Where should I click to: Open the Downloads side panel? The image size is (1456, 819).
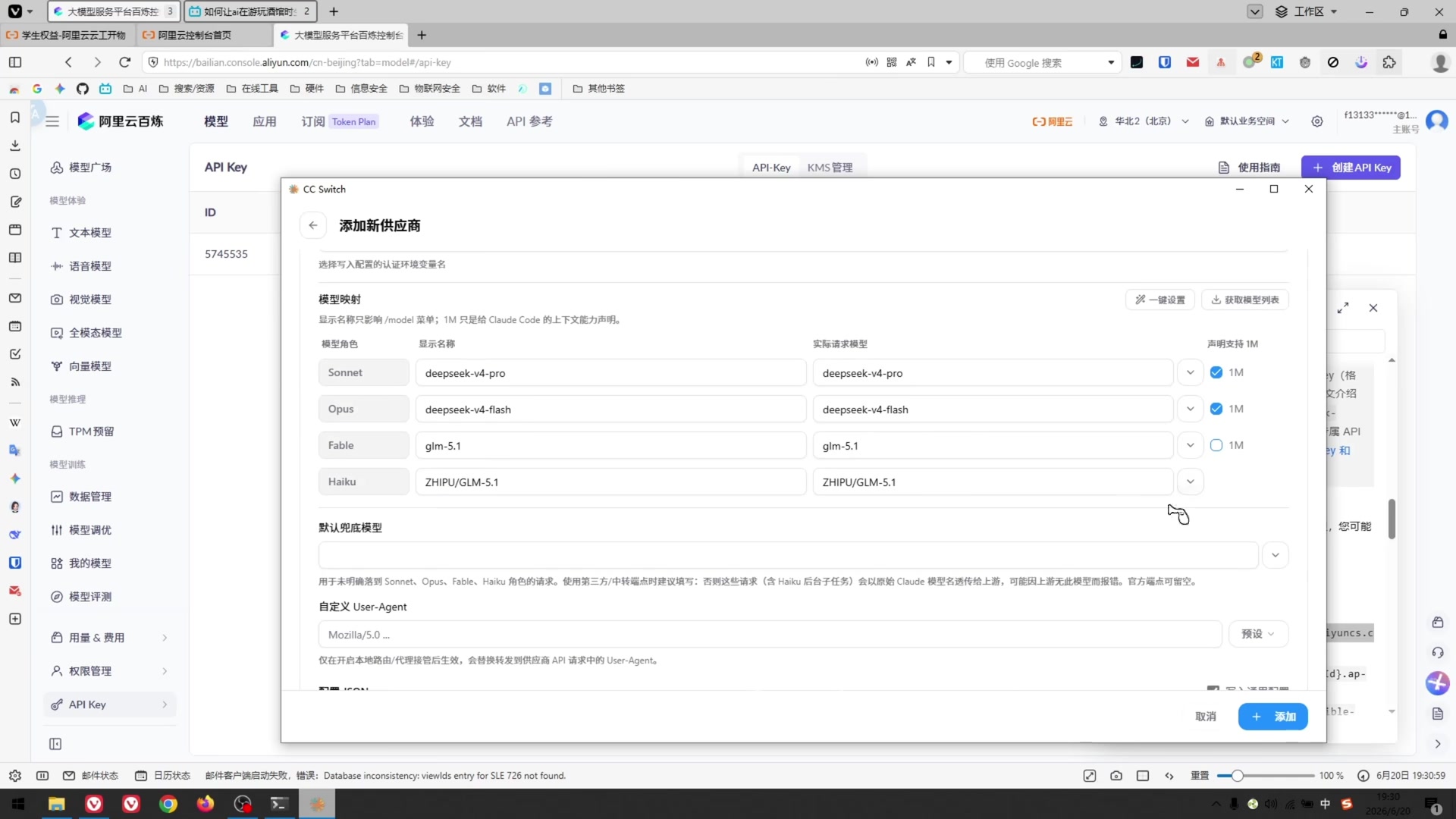[15, 145]
